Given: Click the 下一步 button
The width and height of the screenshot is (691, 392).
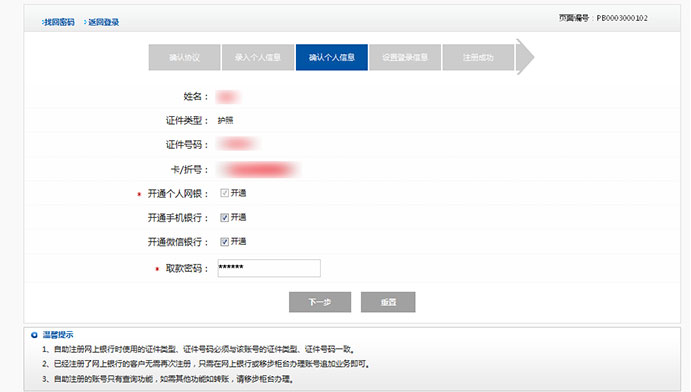Looking at the screenshot, I should point(320,302).
